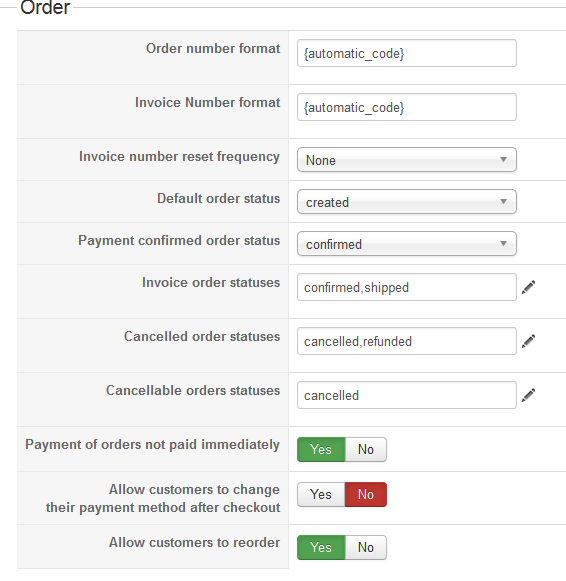Click the Order number format field
The image size is (566, 581).
(407, 53)
